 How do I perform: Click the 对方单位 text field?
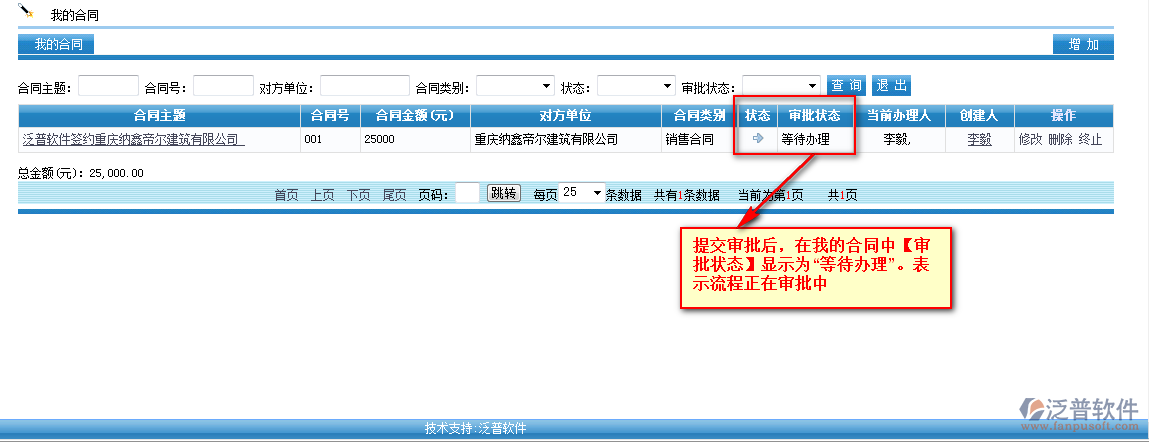point(364,86)
